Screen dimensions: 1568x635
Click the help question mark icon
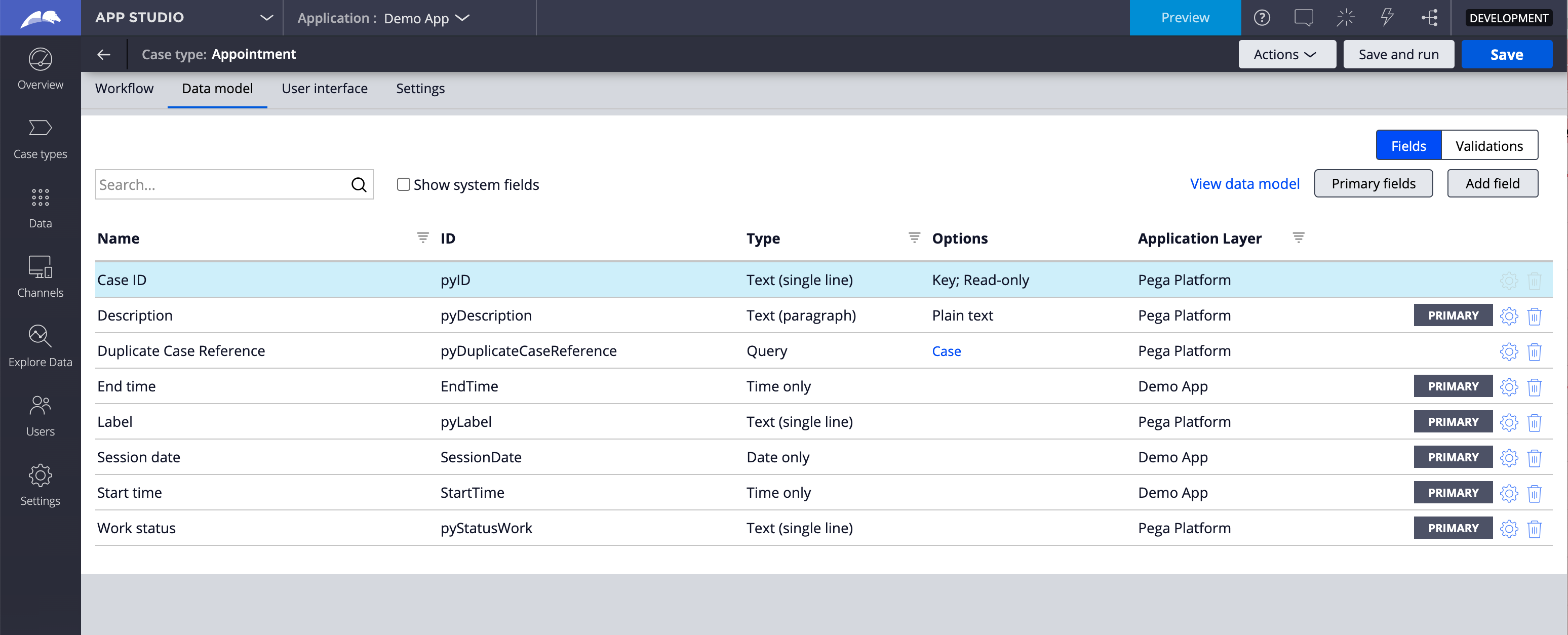coord(1262,18)
